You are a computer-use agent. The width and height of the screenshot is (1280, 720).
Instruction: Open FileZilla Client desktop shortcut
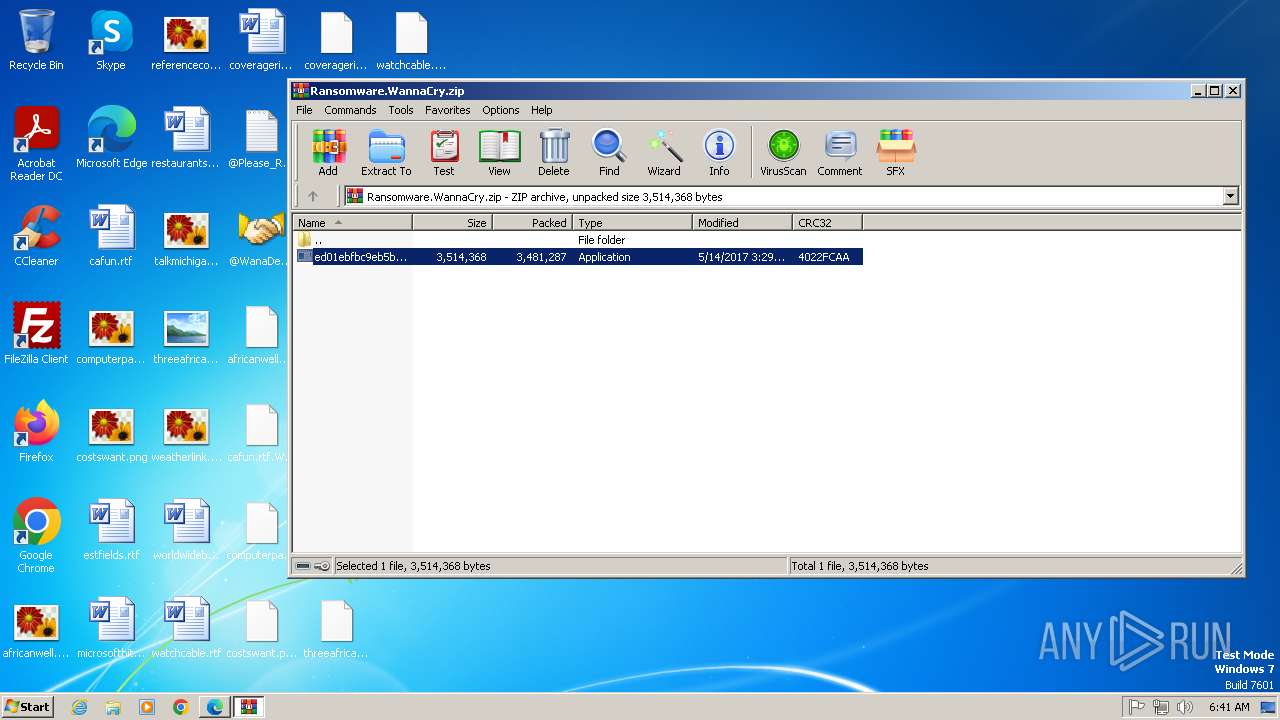(36, 335)
